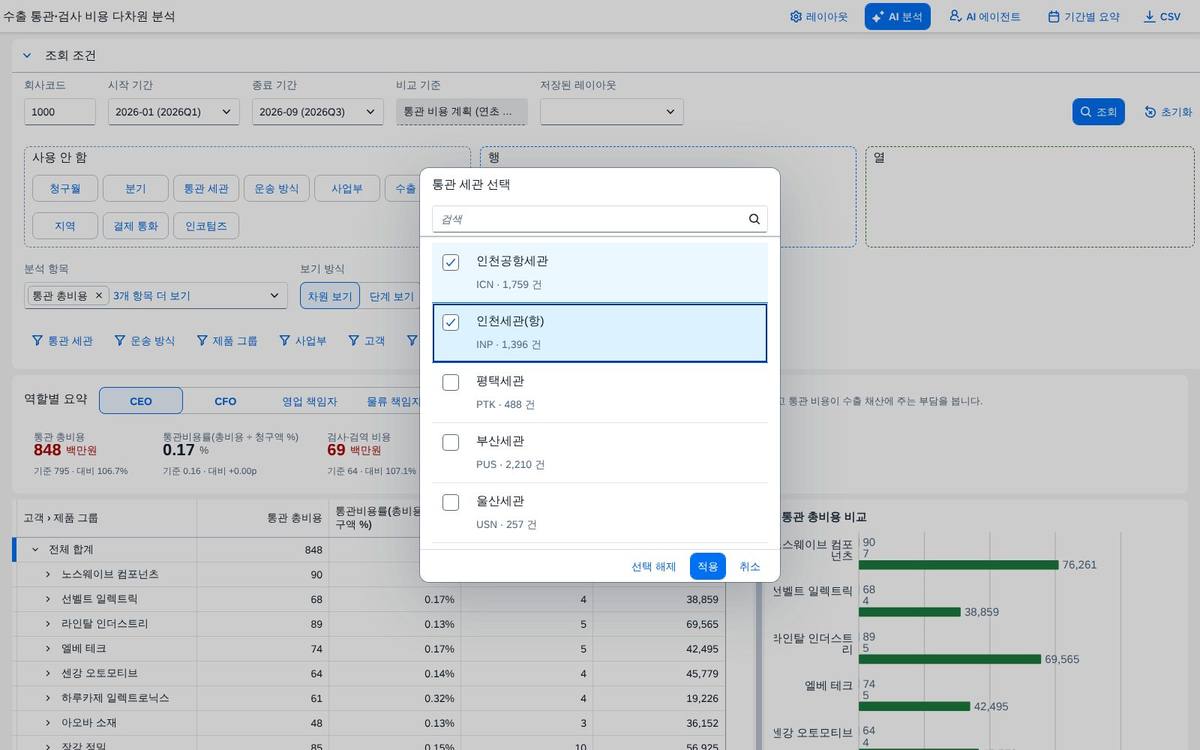Launch AI 분석 from the header
The image size is (1200, 750).
[x=897, y=17]
